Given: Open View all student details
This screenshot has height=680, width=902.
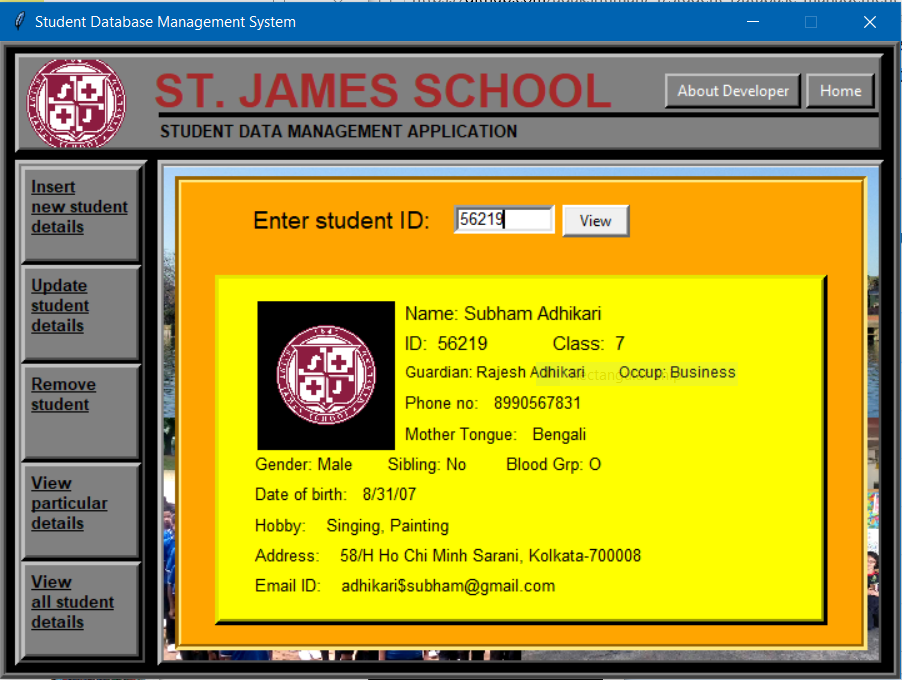Looking at the screenshot, I should pyautogui.click(x=81, y=610).
